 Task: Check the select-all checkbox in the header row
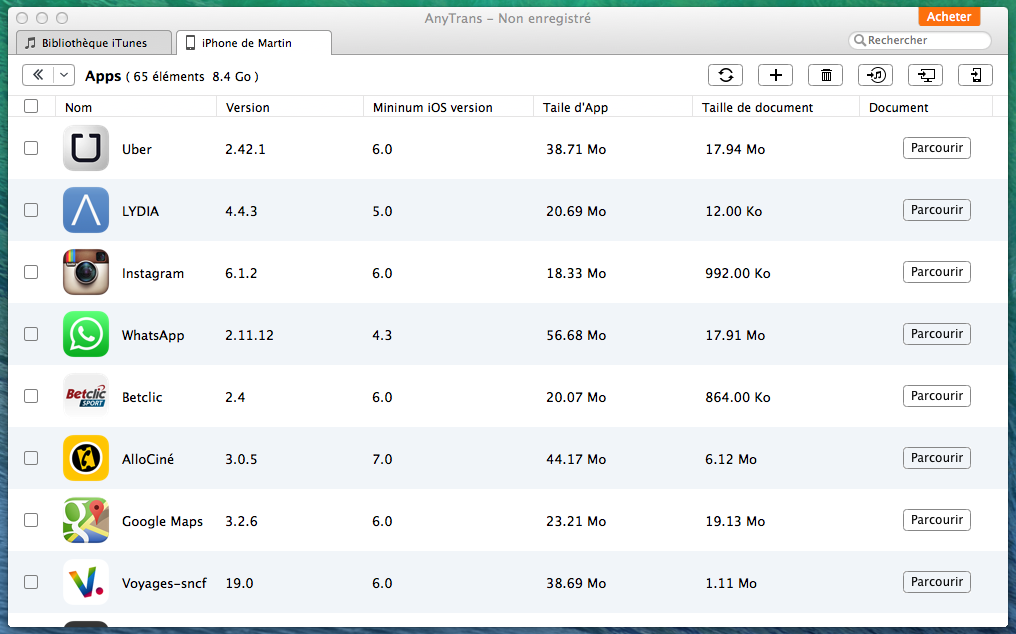31,105
